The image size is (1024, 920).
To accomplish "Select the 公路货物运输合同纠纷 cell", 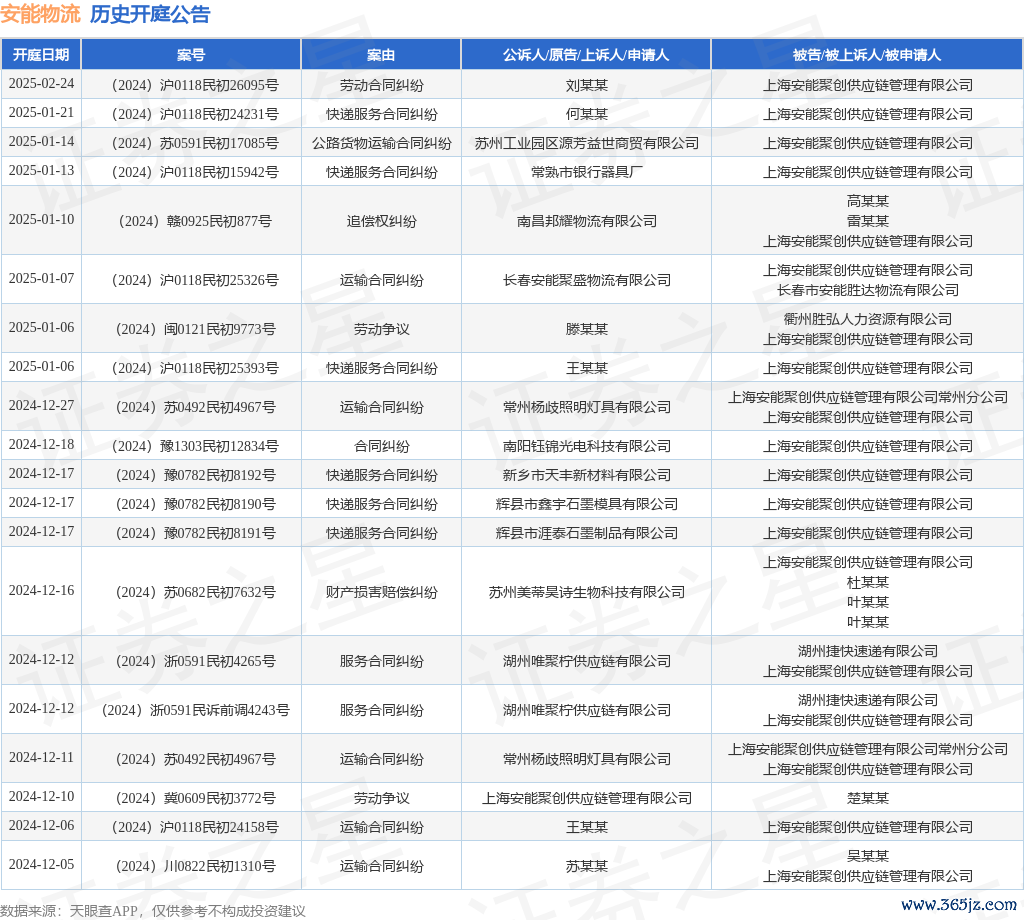I will 381,143.
